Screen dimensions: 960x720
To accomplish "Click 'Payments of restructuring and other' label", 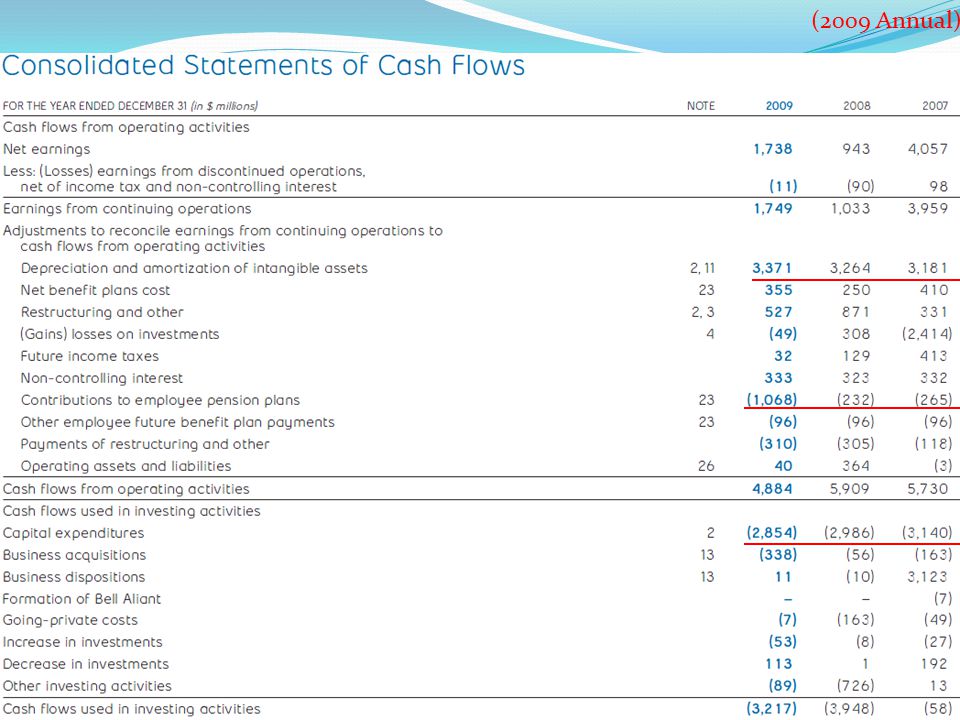I will click(x=144, y=444).
